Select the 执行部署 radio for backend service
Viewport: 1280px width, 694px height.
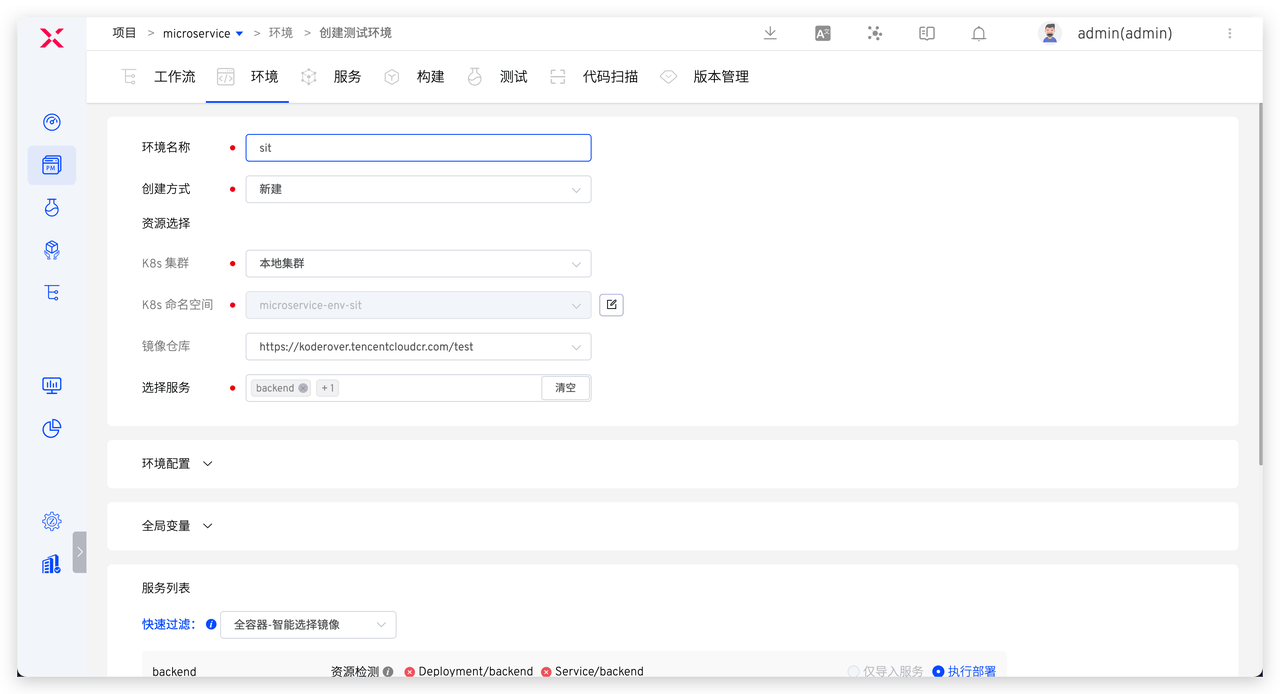coord(937,671)
